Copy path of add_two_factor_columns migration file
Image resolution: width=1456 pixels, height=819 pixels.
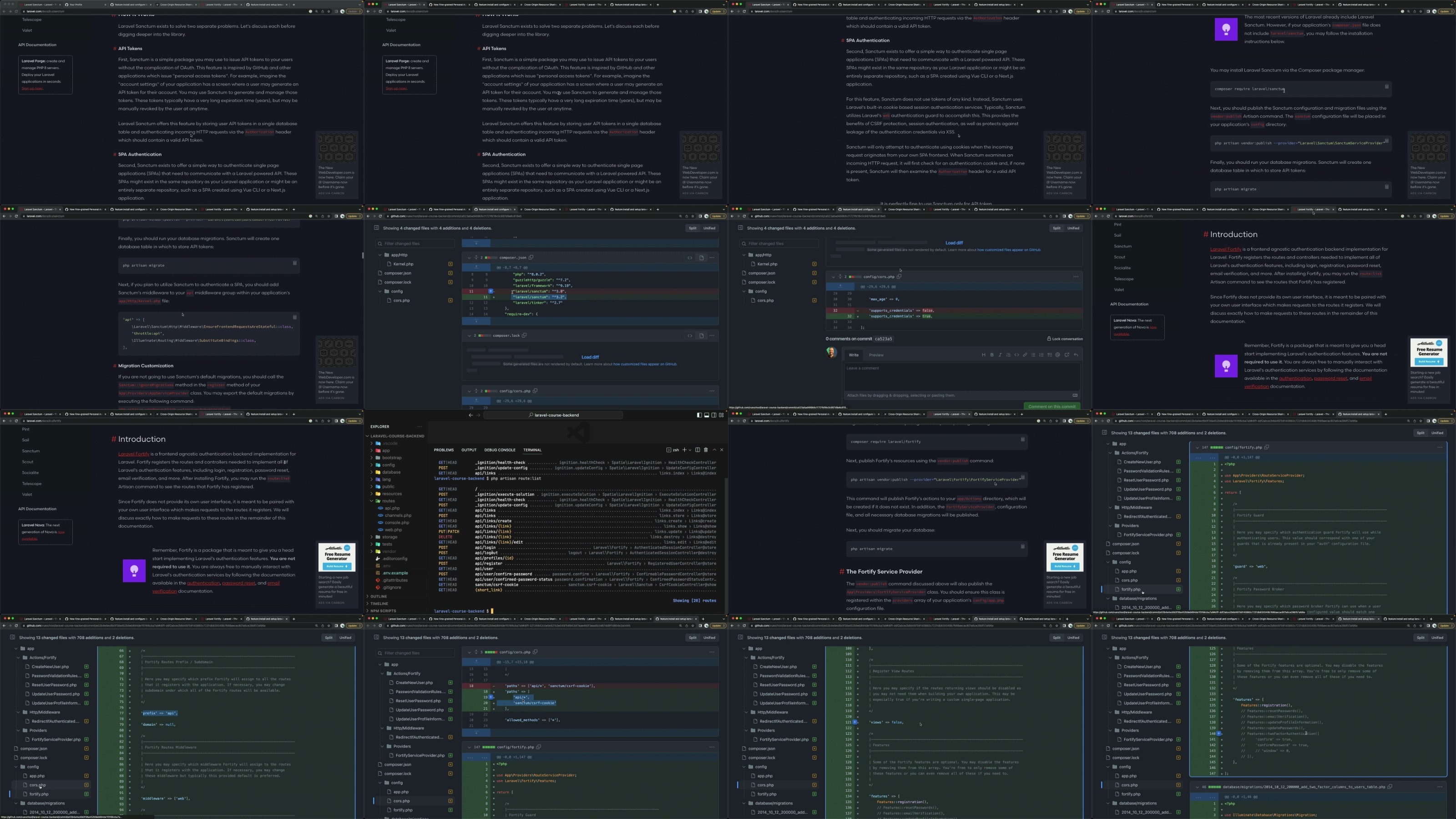(x=1390, y=787)
